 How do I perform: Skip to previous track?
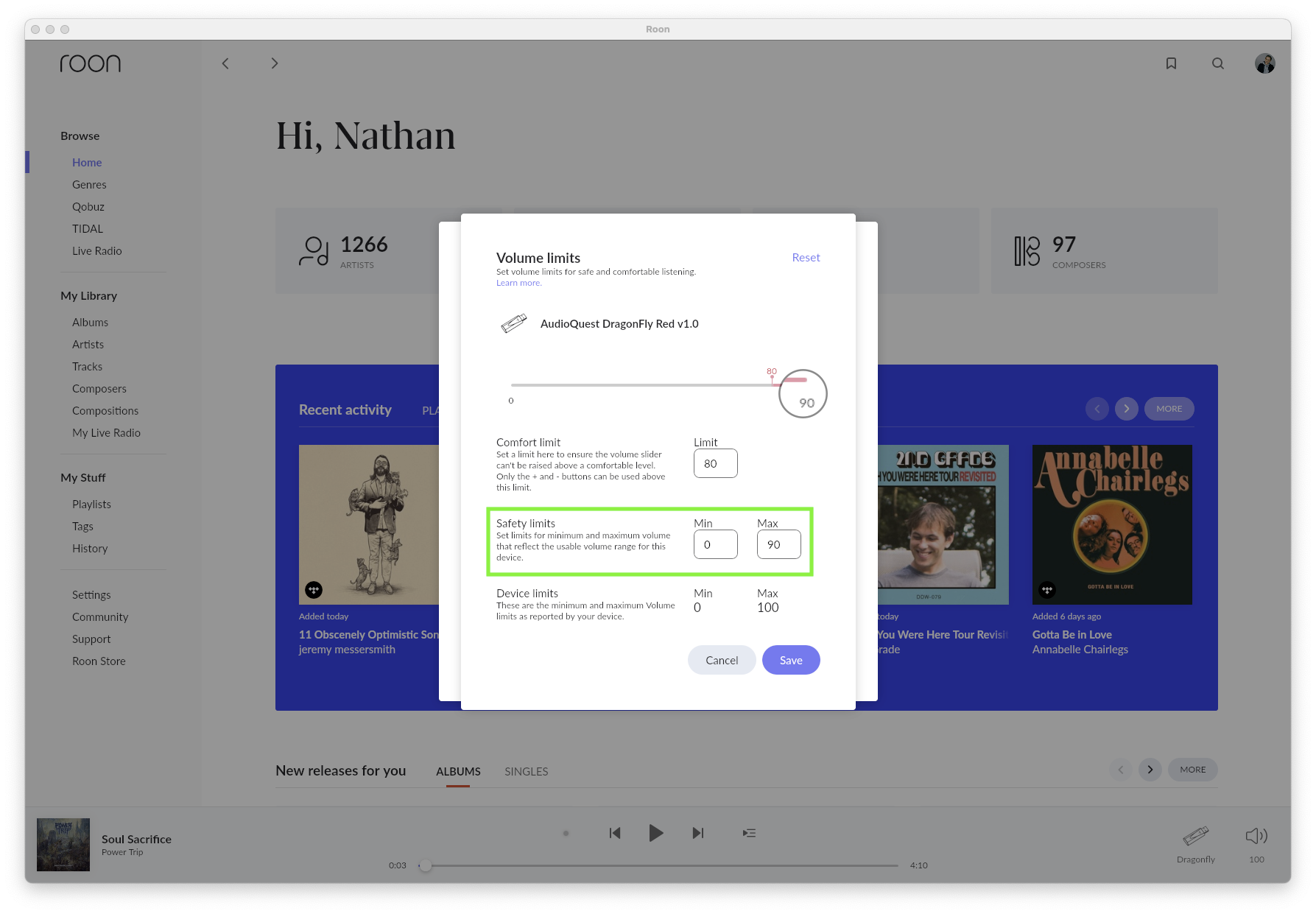point(615,833)
